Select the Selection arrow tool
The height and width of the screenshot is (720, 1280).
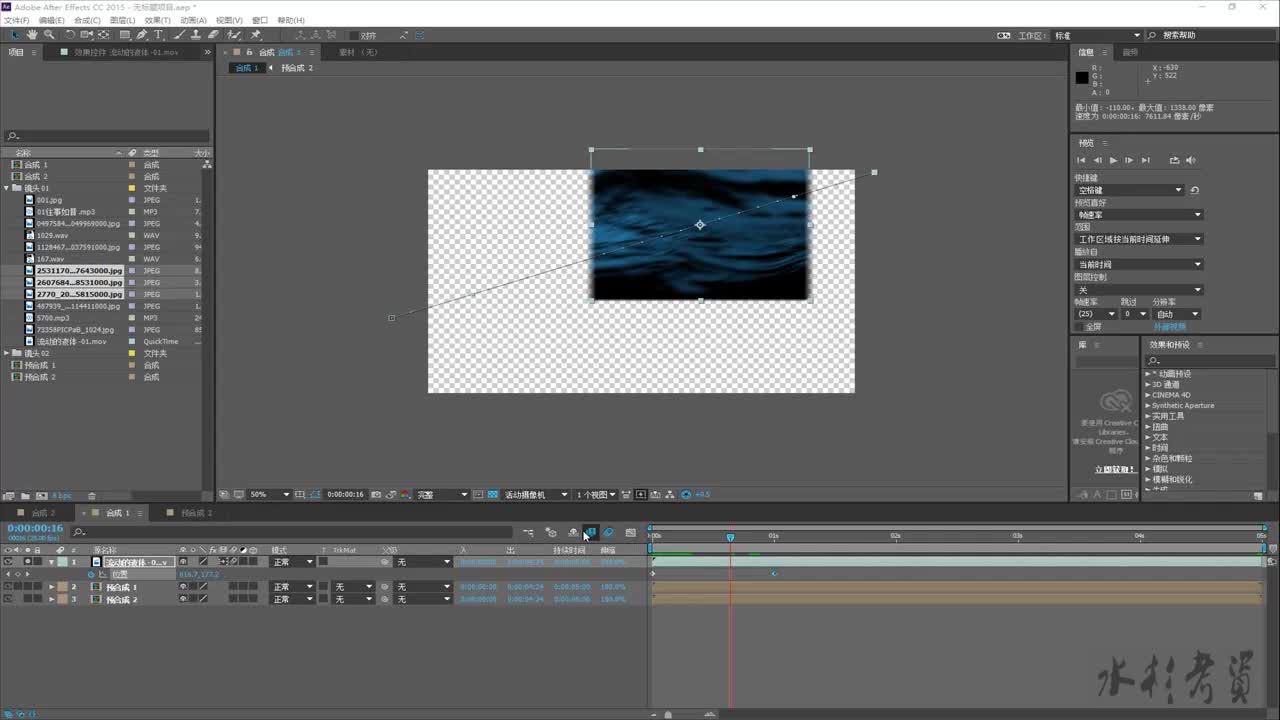[x=15, y=35]
